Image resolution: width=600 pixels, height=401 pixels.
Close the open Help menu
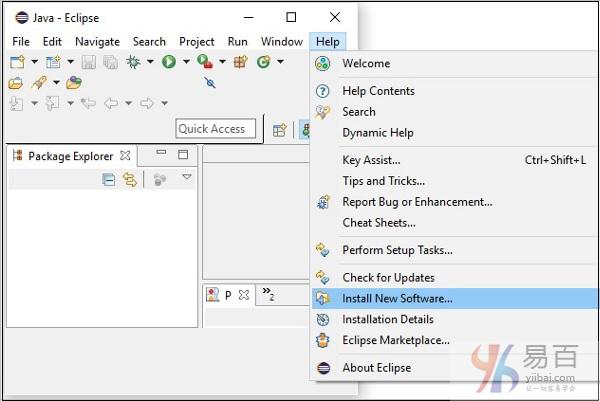328,42
